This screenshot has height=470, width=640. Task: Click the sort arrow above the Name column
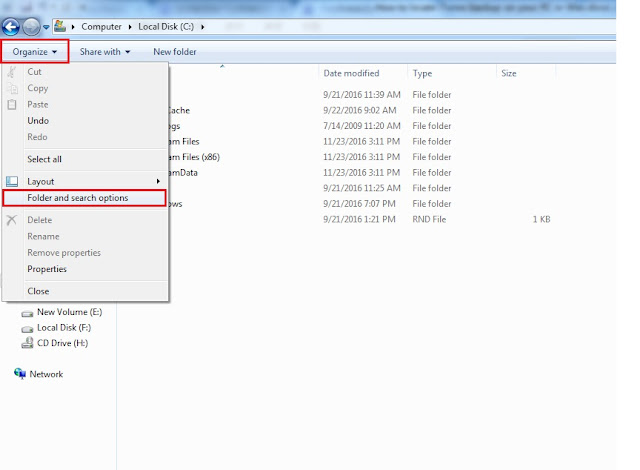click(x=222, y=66)
